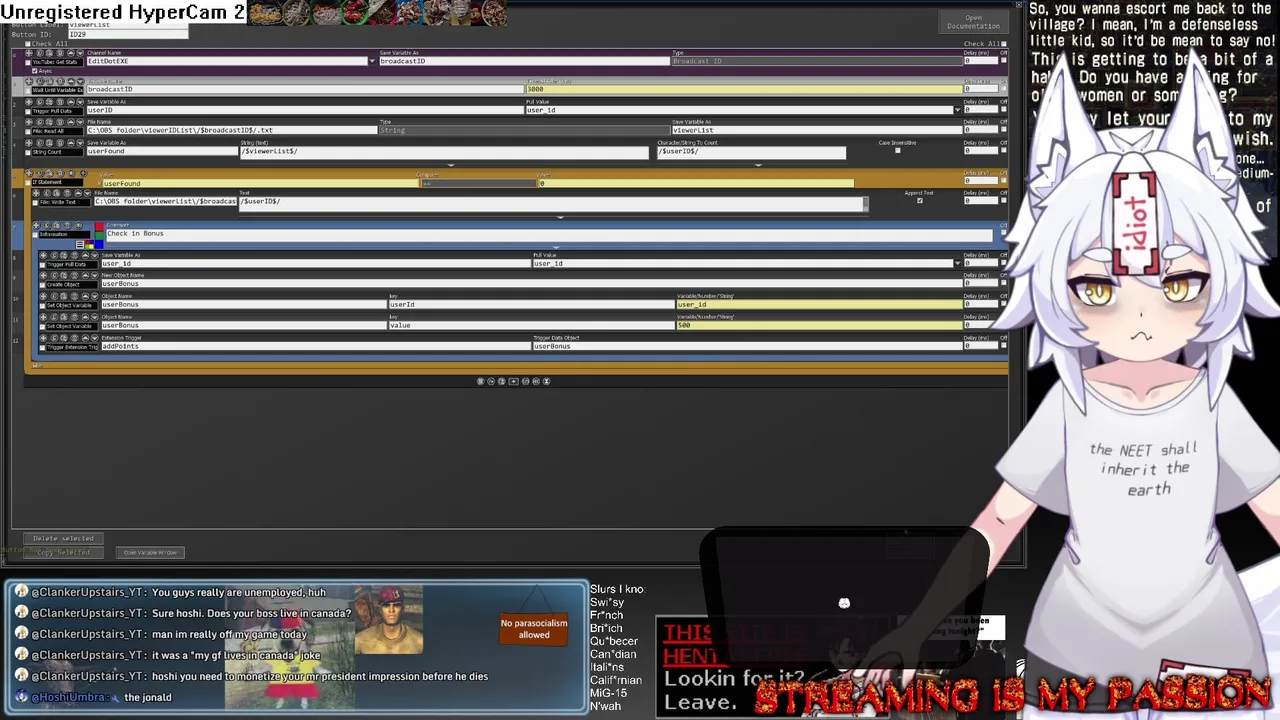This screenshot has width=1280, height=720.
Task: Enable Case Insensitive checkbox
Action: click(x=898, y=151)
